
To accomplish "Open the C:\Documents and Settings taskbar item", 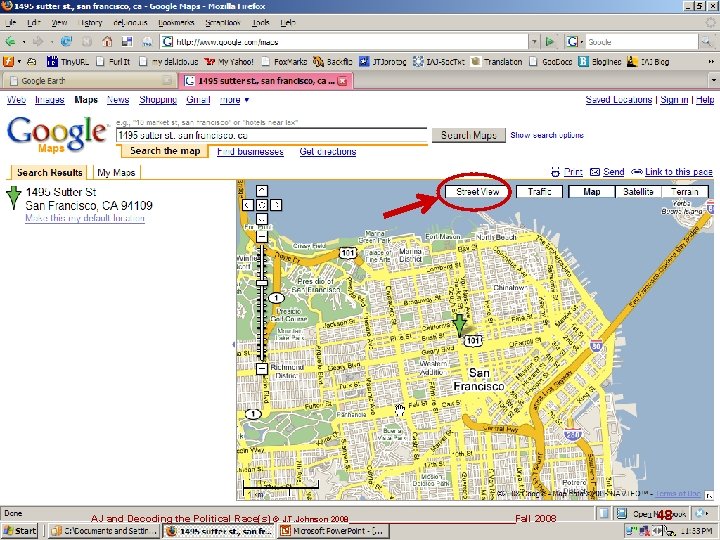I will [x=104, y=531].
